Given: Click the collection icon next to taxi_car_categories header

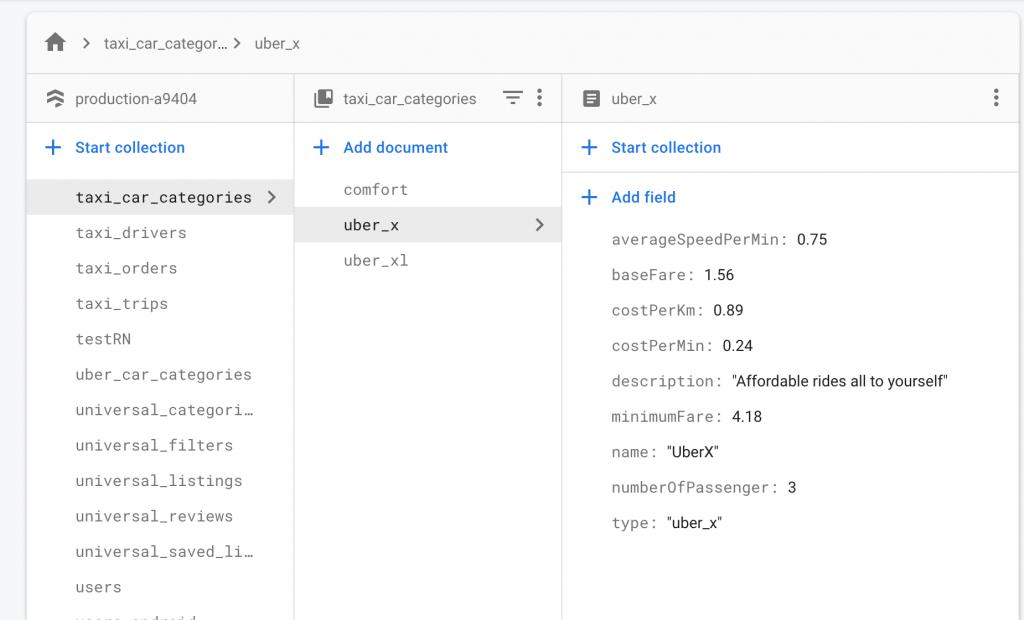Looking at the screenshot, I should (x=323, y=98).
